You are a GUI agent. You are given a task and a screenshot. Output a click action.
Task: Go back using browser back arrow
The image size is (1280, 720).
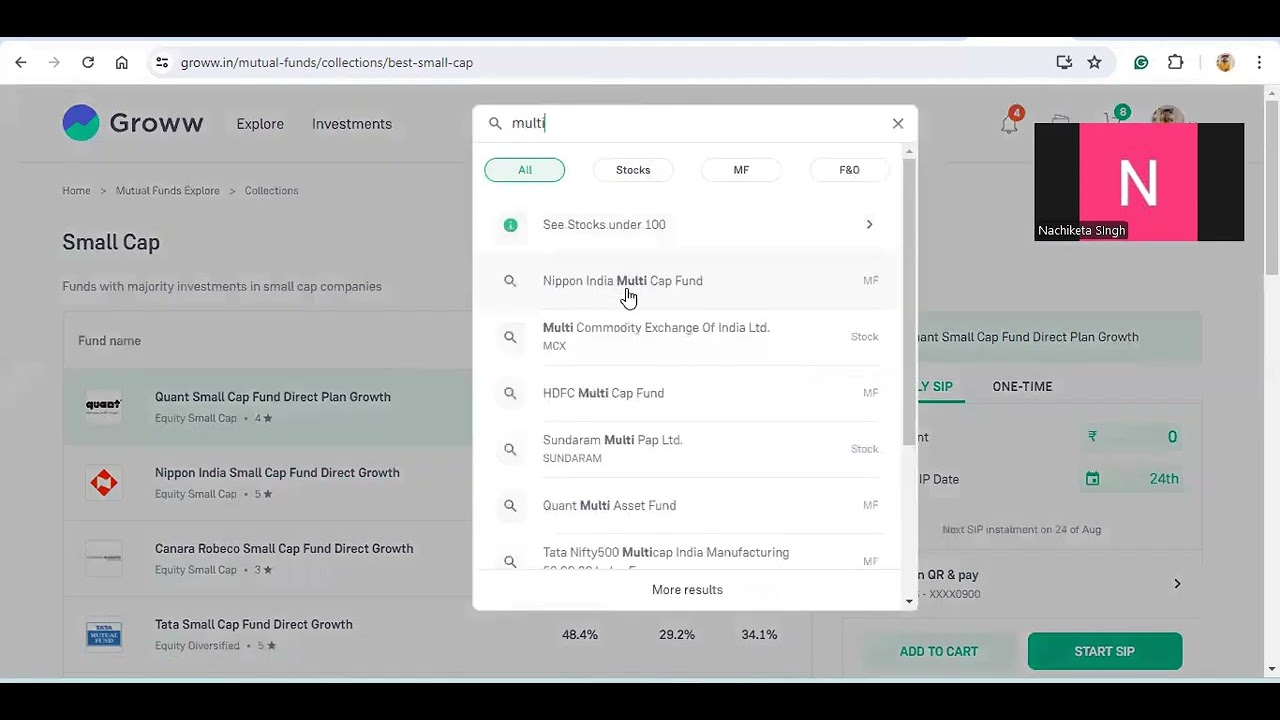21,62
